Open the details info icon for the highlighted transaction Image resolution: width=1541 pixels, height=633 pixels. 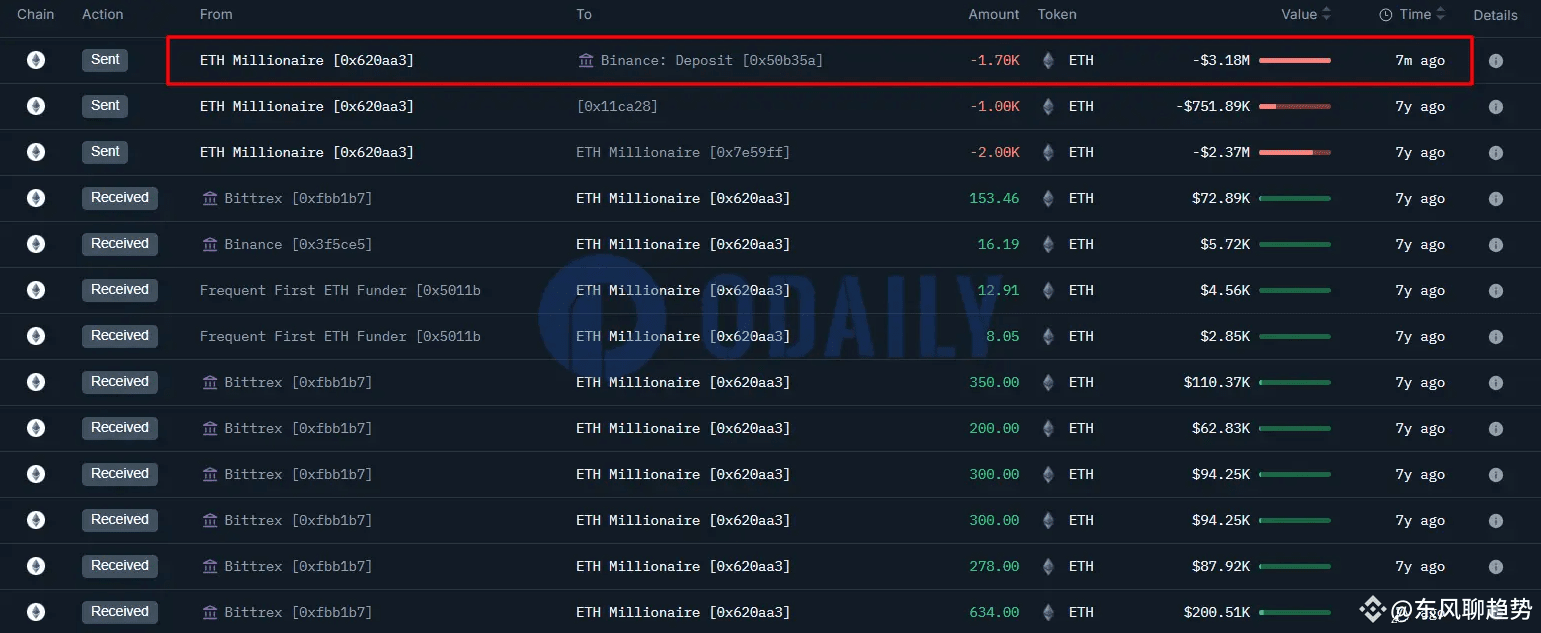(1495, 60)
